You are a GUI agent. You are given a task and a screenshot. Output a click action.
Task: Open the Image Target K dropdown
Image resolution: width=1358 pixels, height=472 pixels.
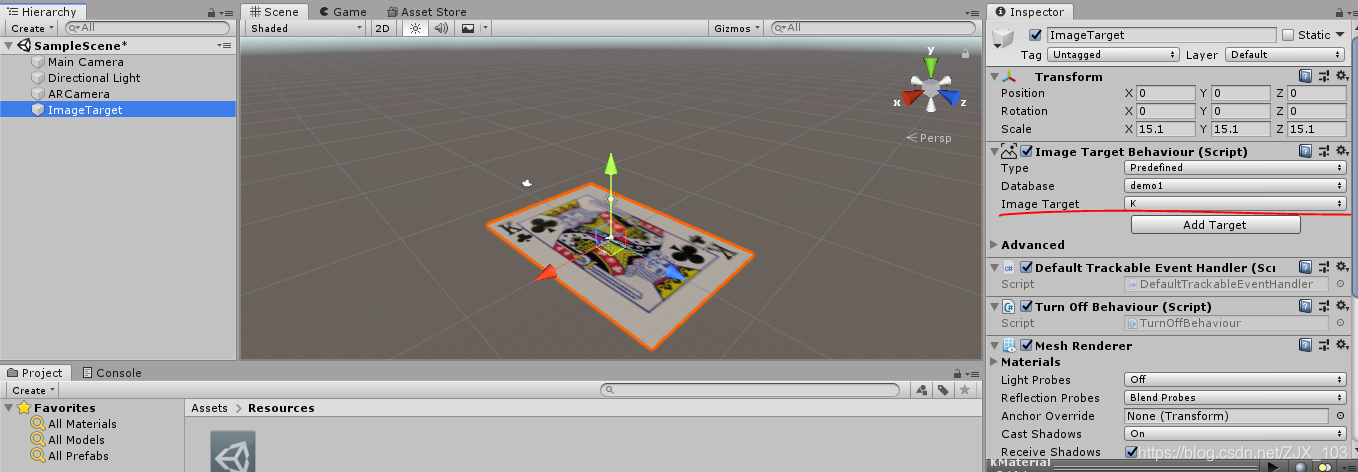[x=1235, y=204]
